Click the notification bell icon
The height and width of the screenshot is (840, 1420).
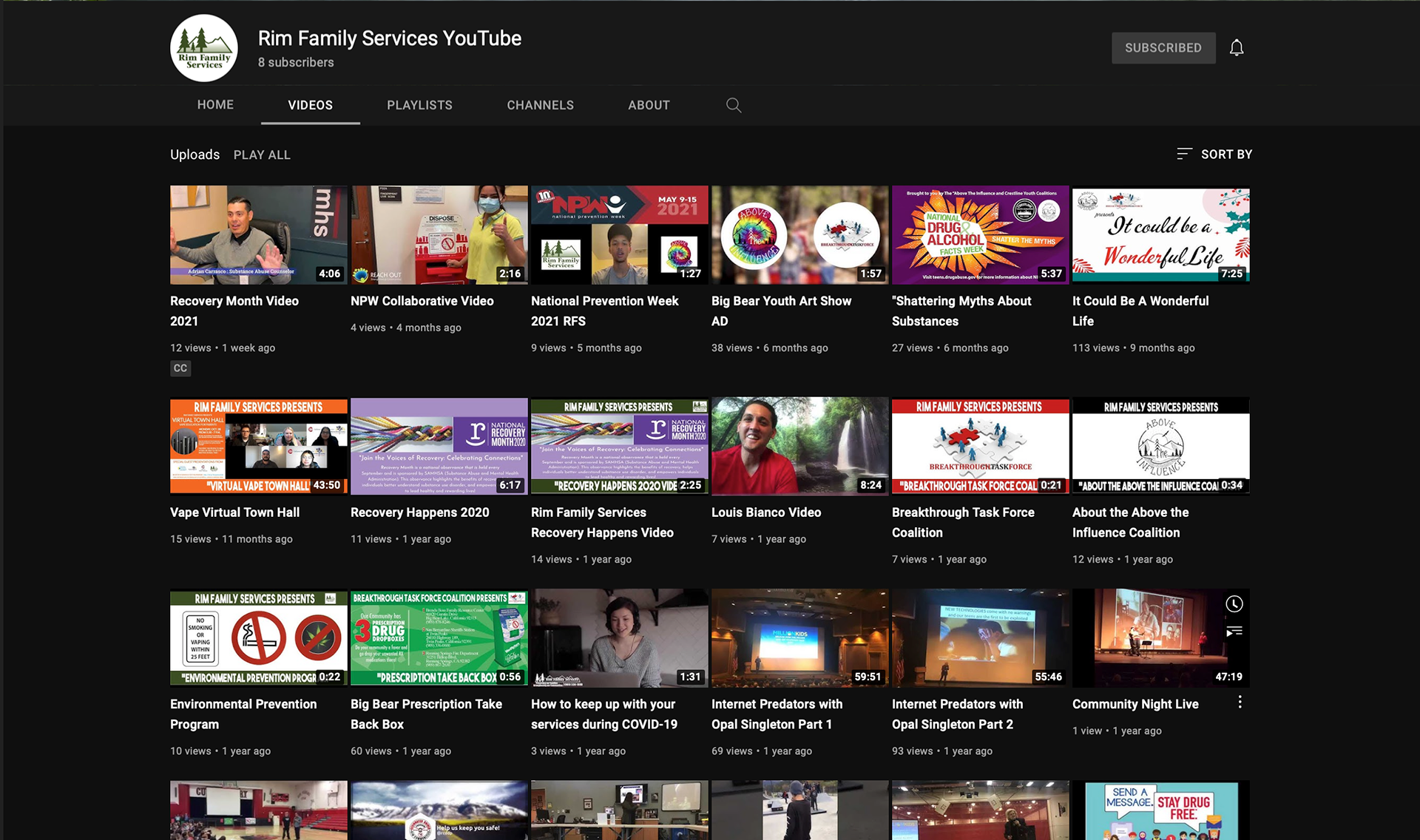(x=1236, y=48)
